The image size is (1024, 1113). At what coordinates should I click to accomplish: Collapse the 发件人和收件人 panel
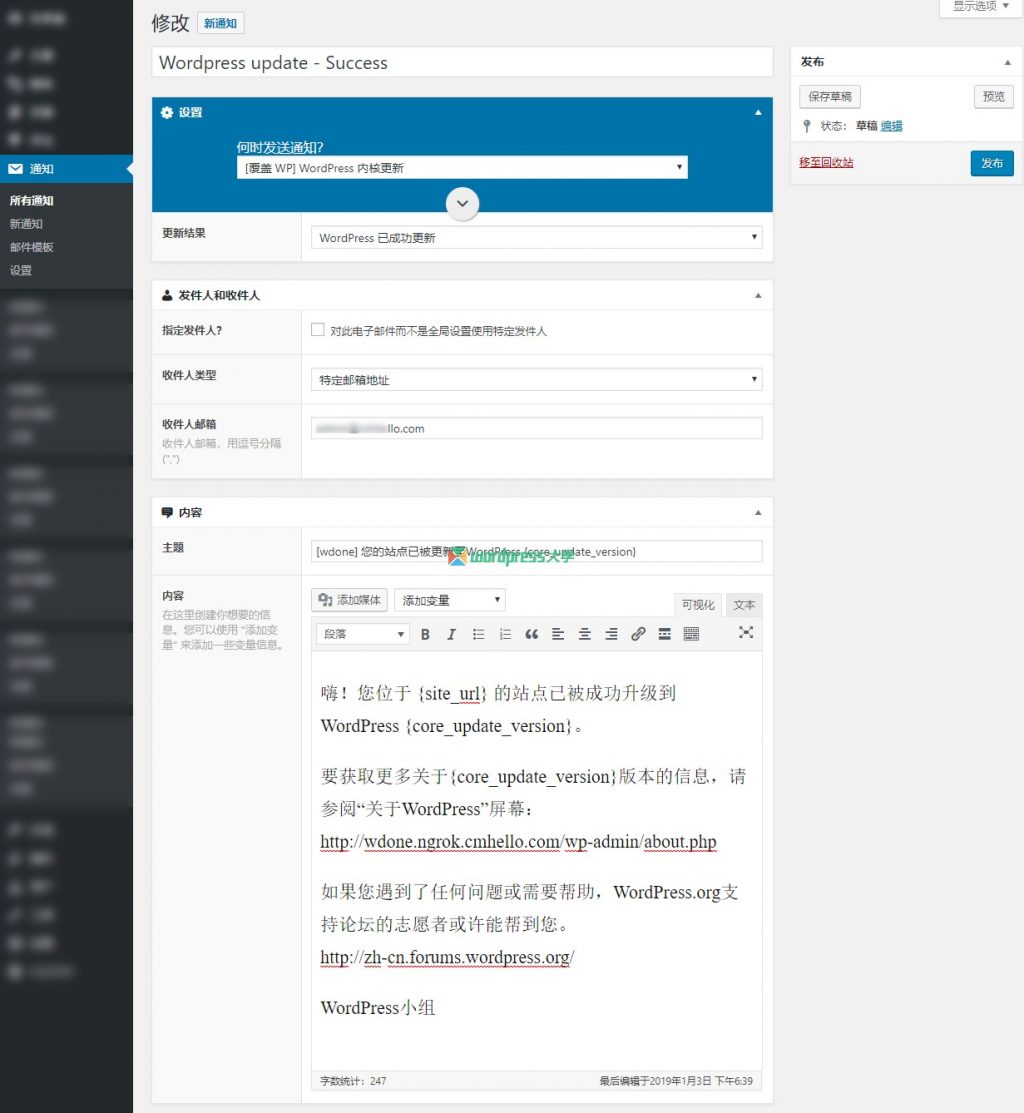(758, 295)
